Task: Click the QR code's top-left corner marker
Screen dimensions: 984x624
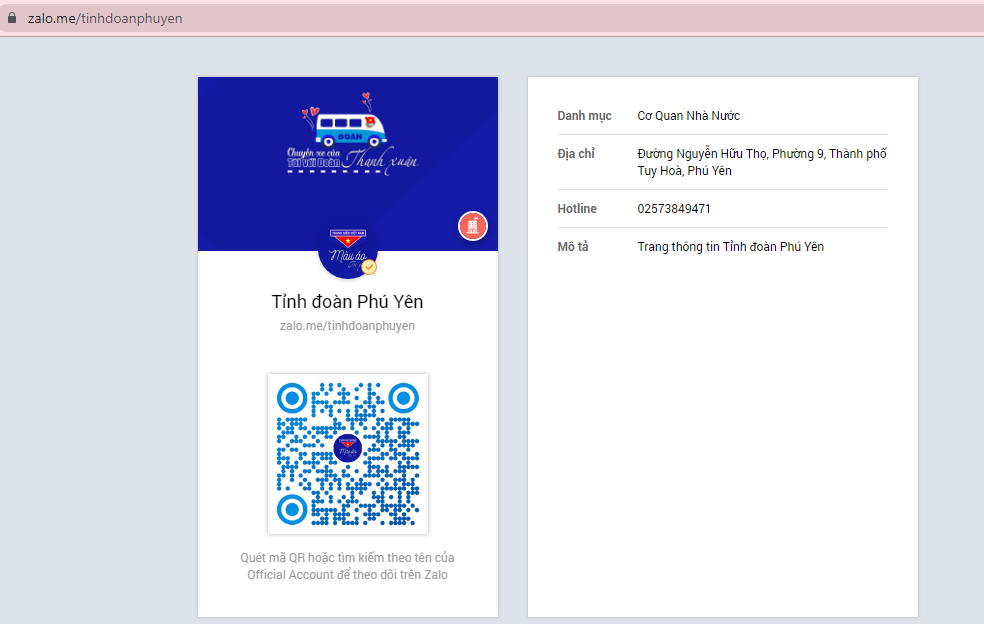Action: 291,398
